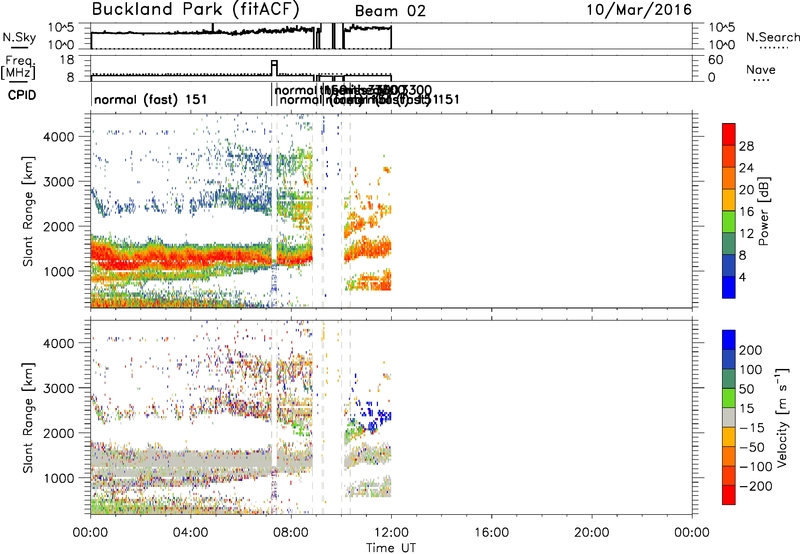Click the "N.Search" legend label
The width and height of the screenshot is (800, 554).
pos(772,37)
